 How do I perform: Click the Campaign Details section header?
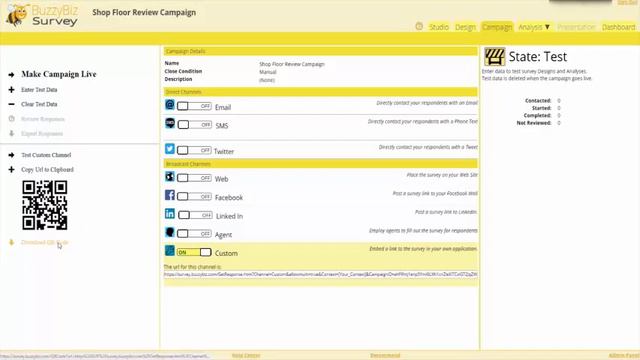point(320,51)
